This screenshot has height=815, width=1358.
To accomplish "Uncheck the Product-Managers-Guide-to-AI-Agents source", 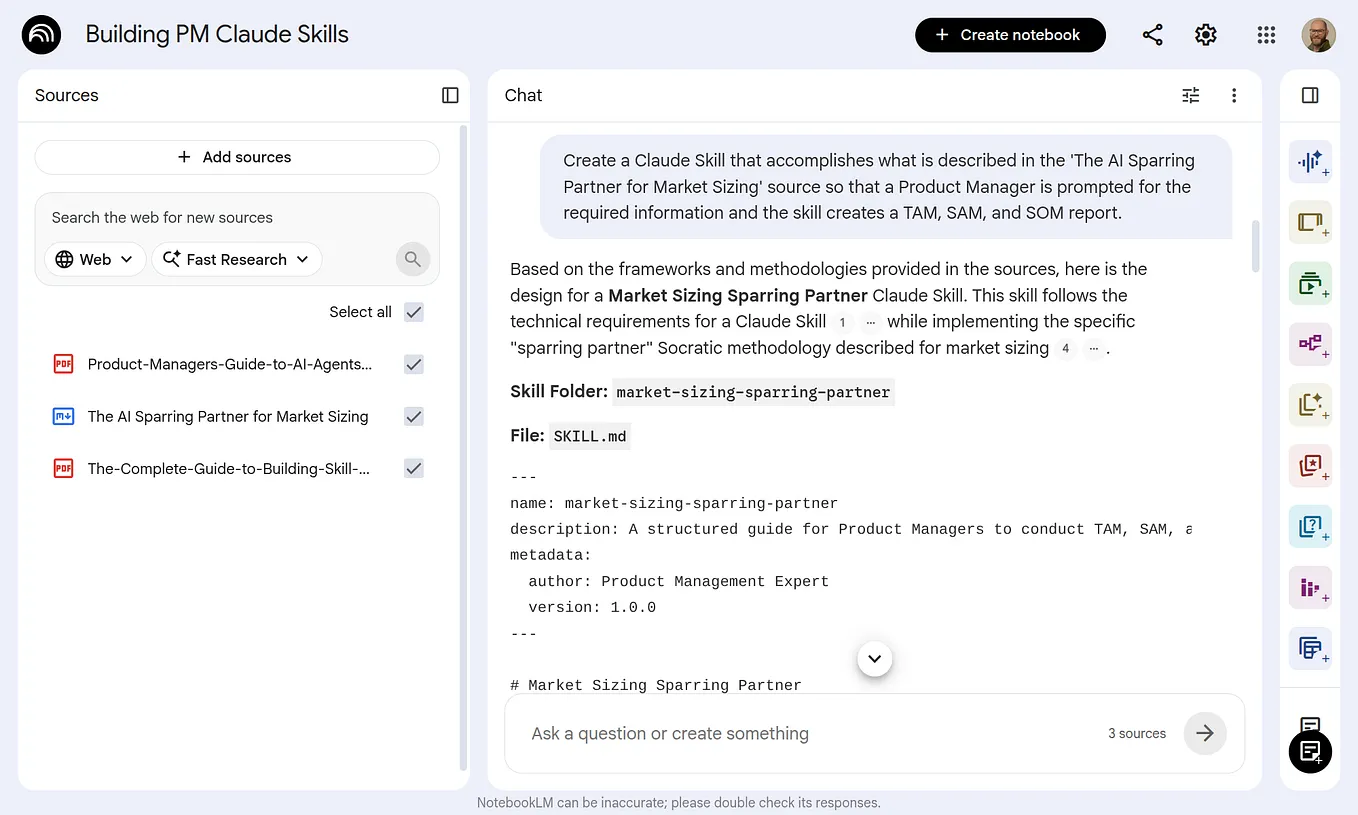I will click(x=414, y=364).
